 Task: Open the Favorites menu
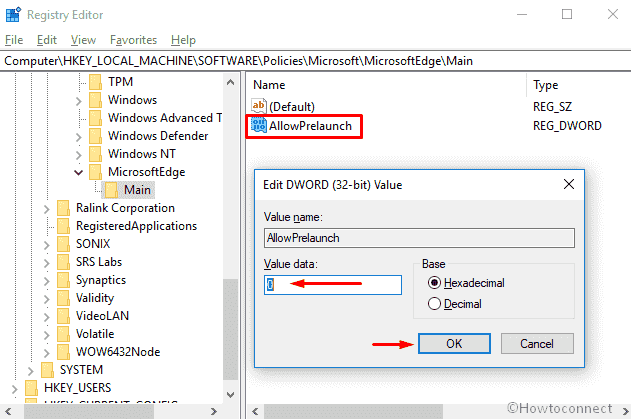pyautogui.click(x=133, y=40)
